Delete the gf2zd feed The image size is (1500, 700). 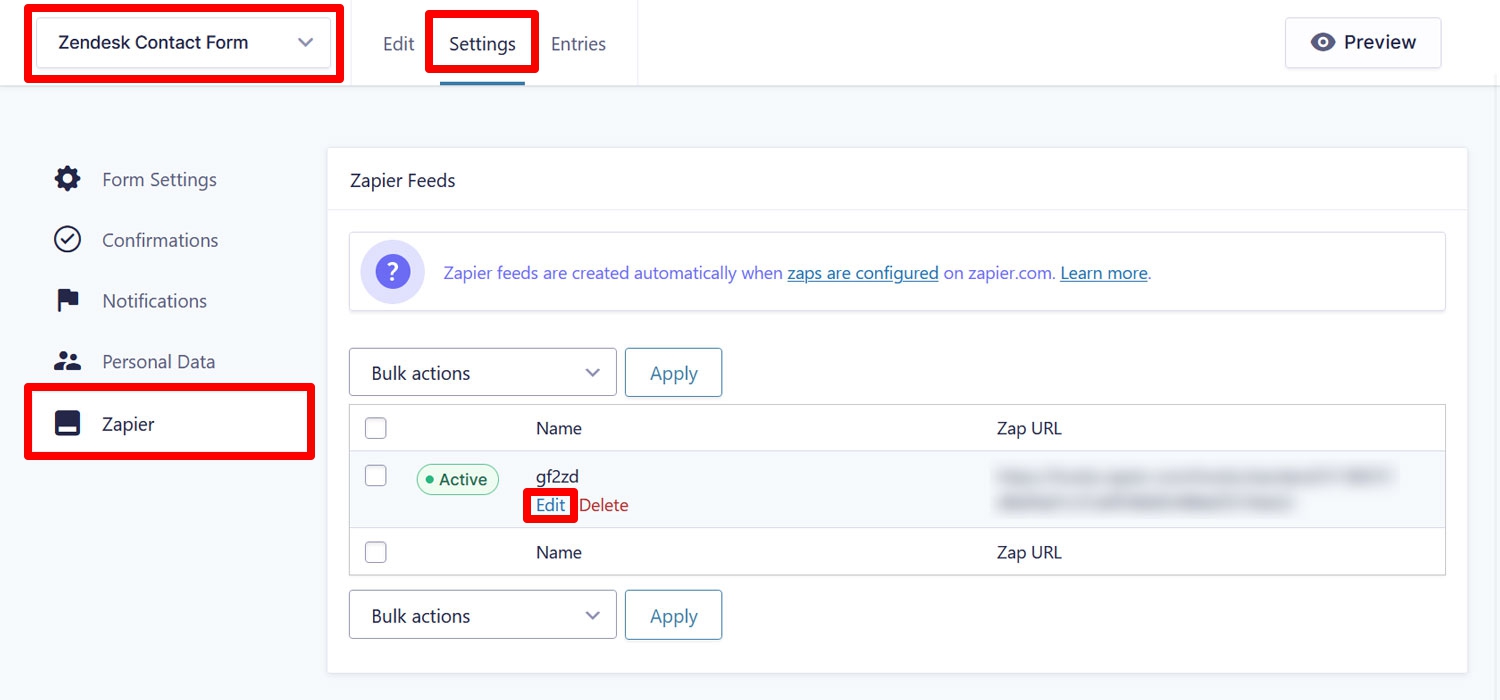pos(604,506)
